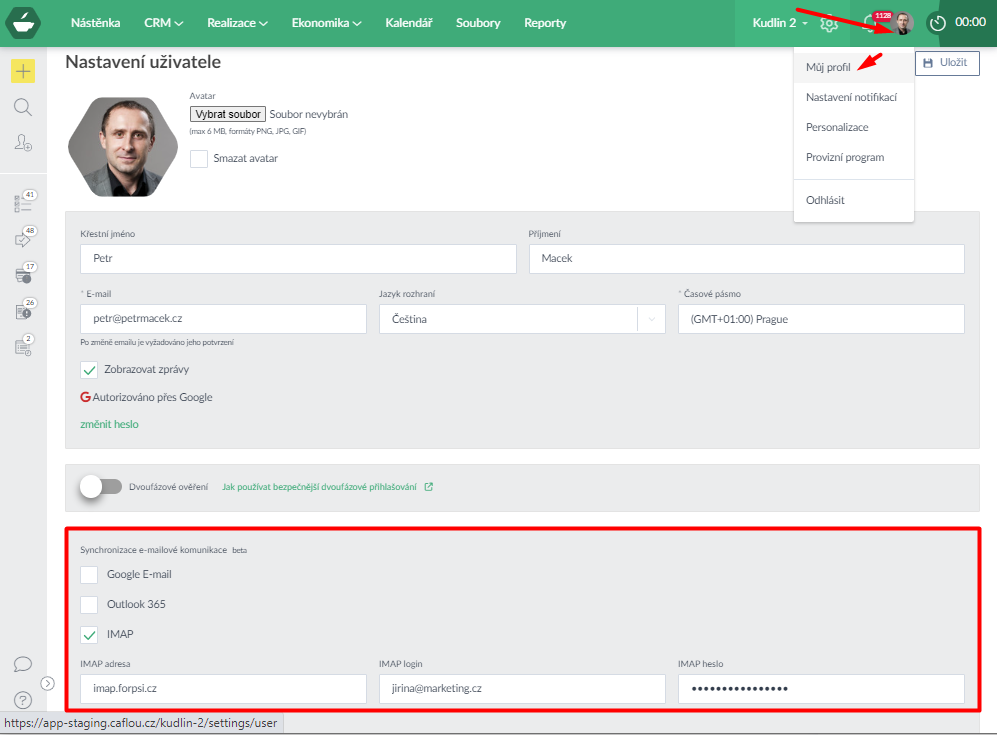Check the Outlook 365 checkbox

pyautogui.click(x=89, y=604)
